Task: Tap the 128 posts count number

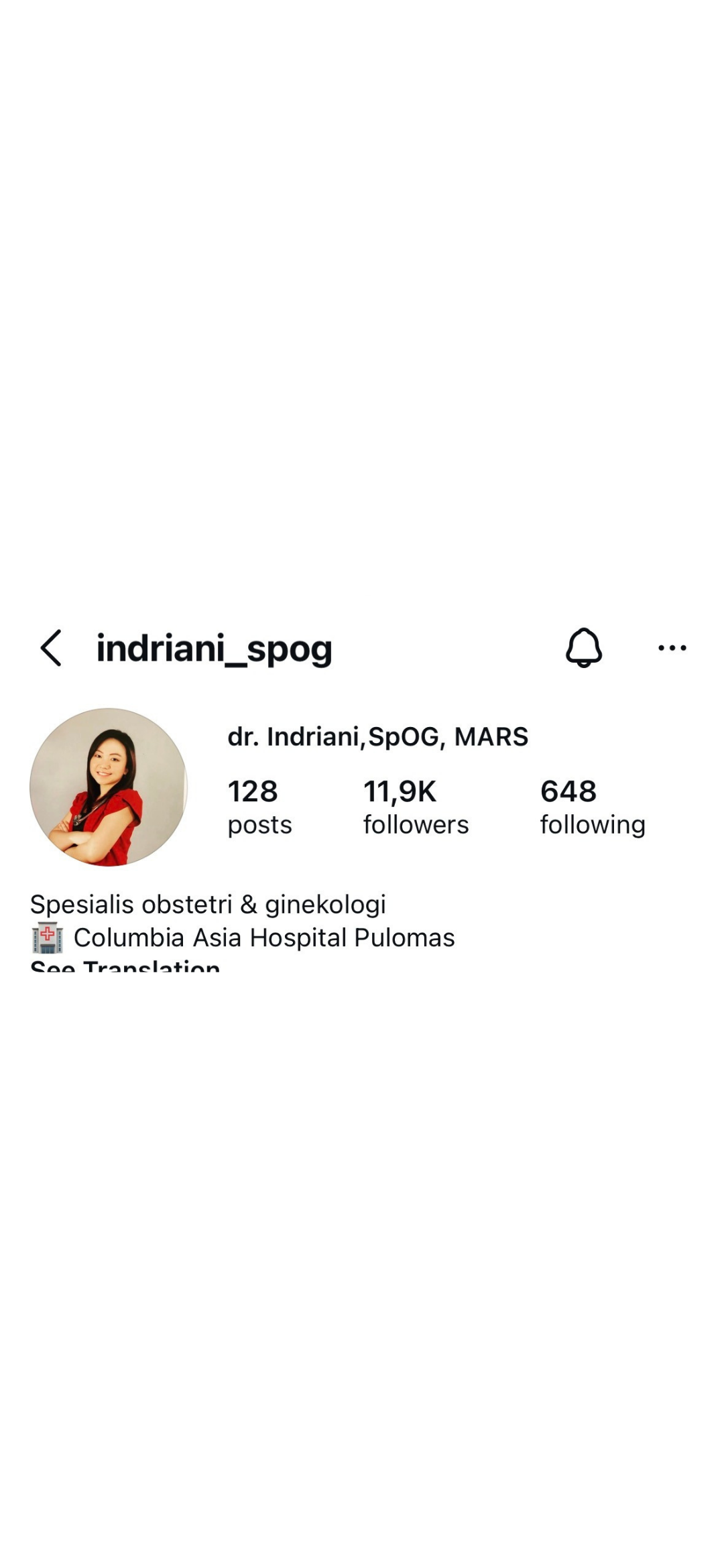Action: click(x=253, y=791)
